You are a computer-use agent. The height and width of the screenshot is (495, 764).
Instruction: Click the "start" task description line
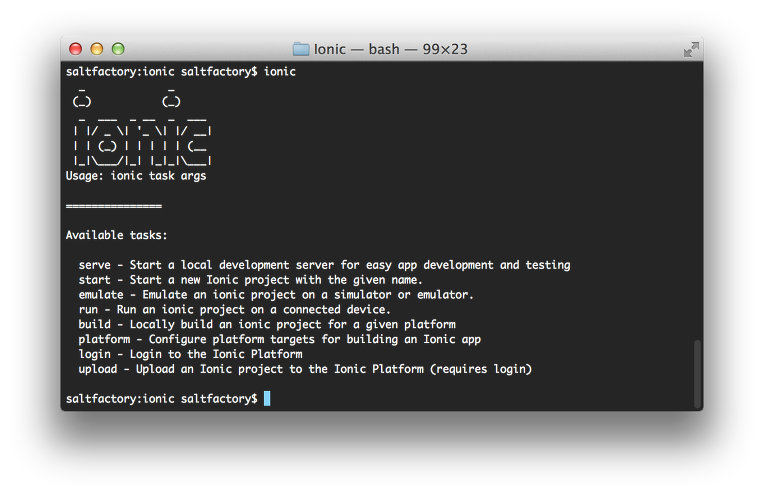pos(250,280)
